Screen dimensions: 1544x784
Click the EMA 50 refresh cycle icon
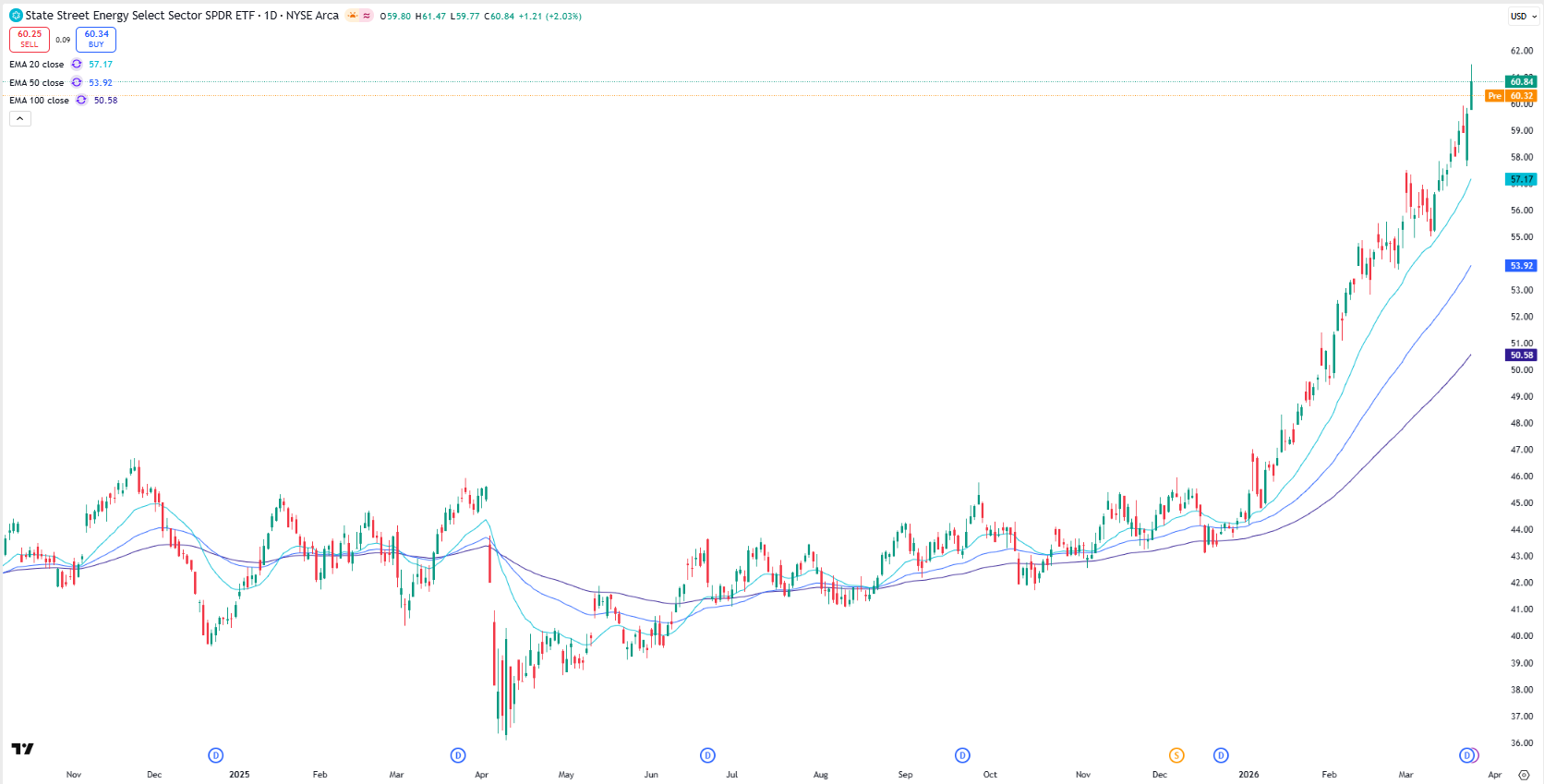[77, 82]
